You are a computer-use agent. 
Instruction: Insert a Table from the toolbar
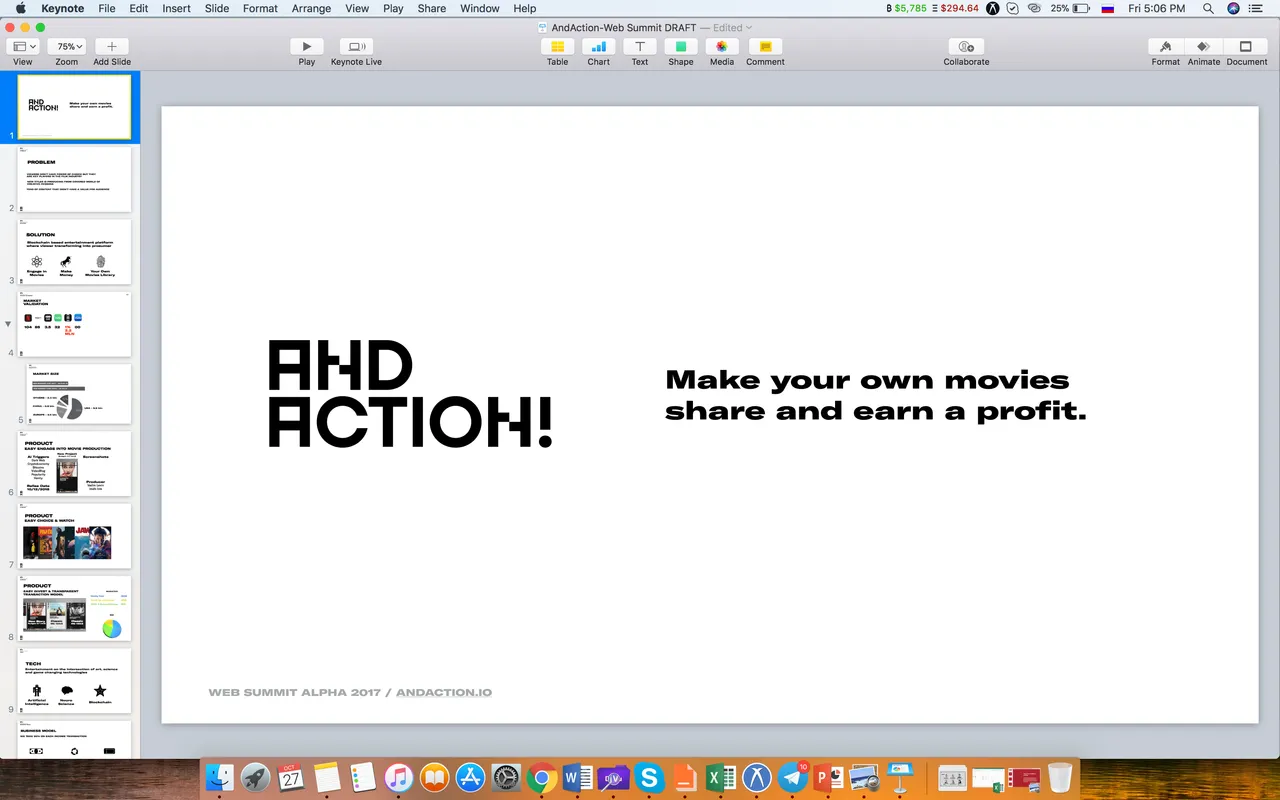pos(557,46)
